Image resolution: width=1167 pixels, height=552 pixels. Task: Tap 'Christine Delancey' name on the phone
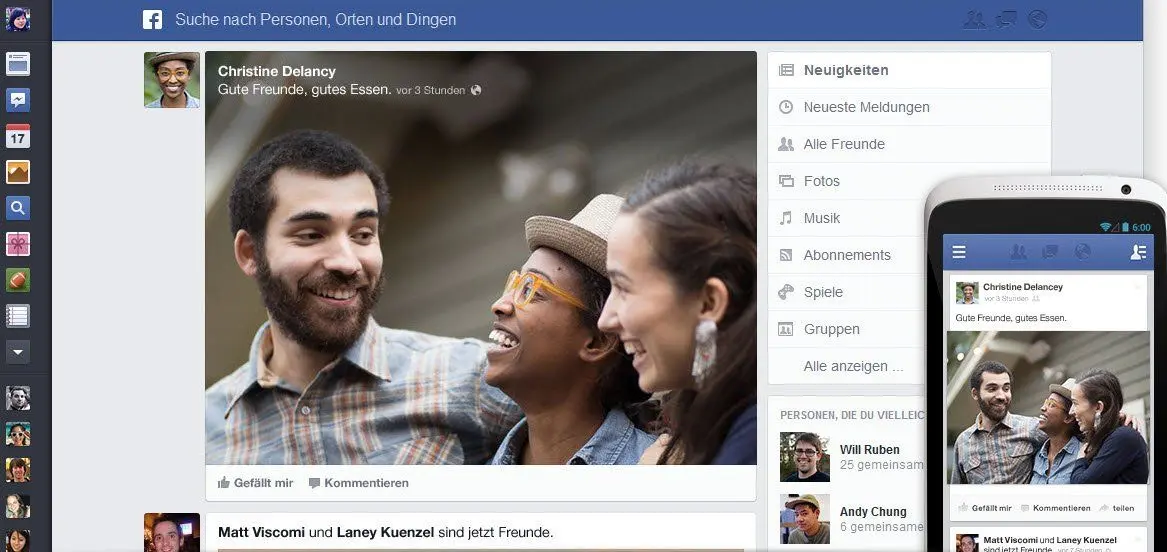click(1023, 287)
